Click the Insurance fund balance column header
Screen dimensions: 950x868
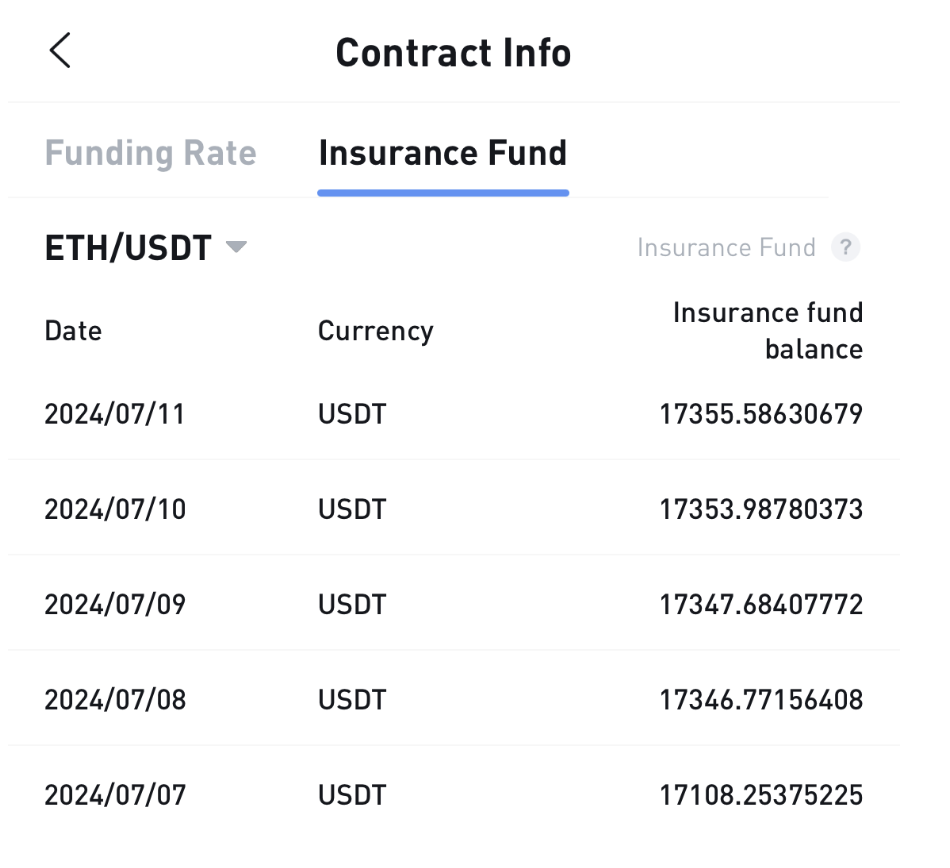click(x=768, y=331)
